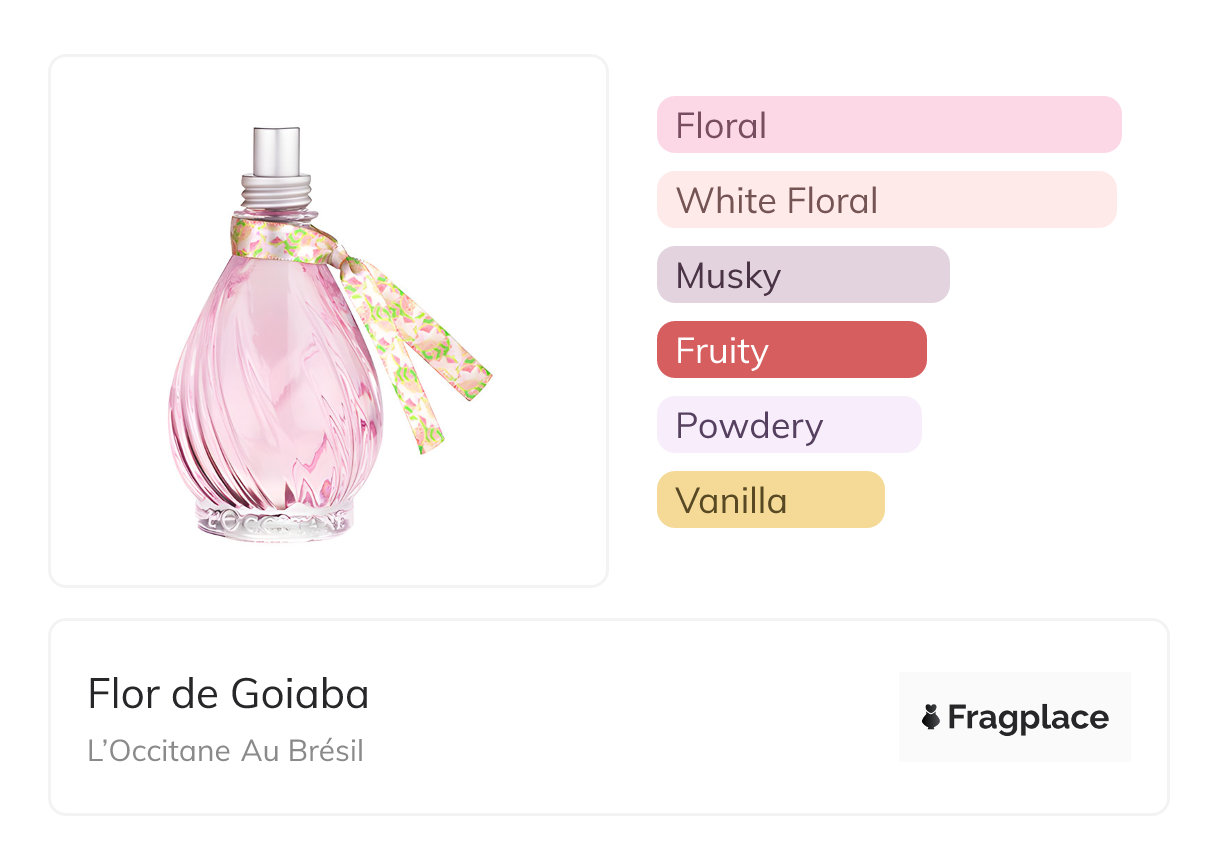1218x864 pixels.
Task: Click the pink perfume bottle image
Action: click(328, 334)
